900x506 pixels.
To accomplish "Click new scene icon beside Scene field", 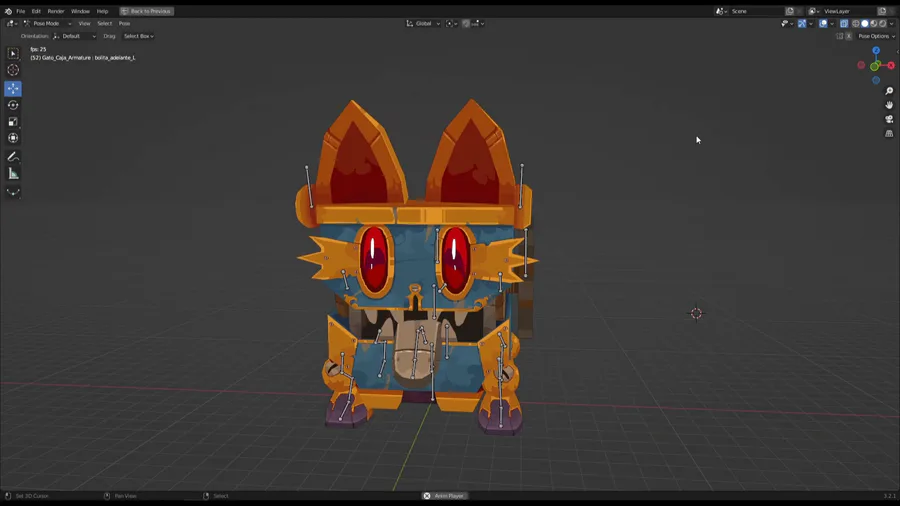I will 790,11.
